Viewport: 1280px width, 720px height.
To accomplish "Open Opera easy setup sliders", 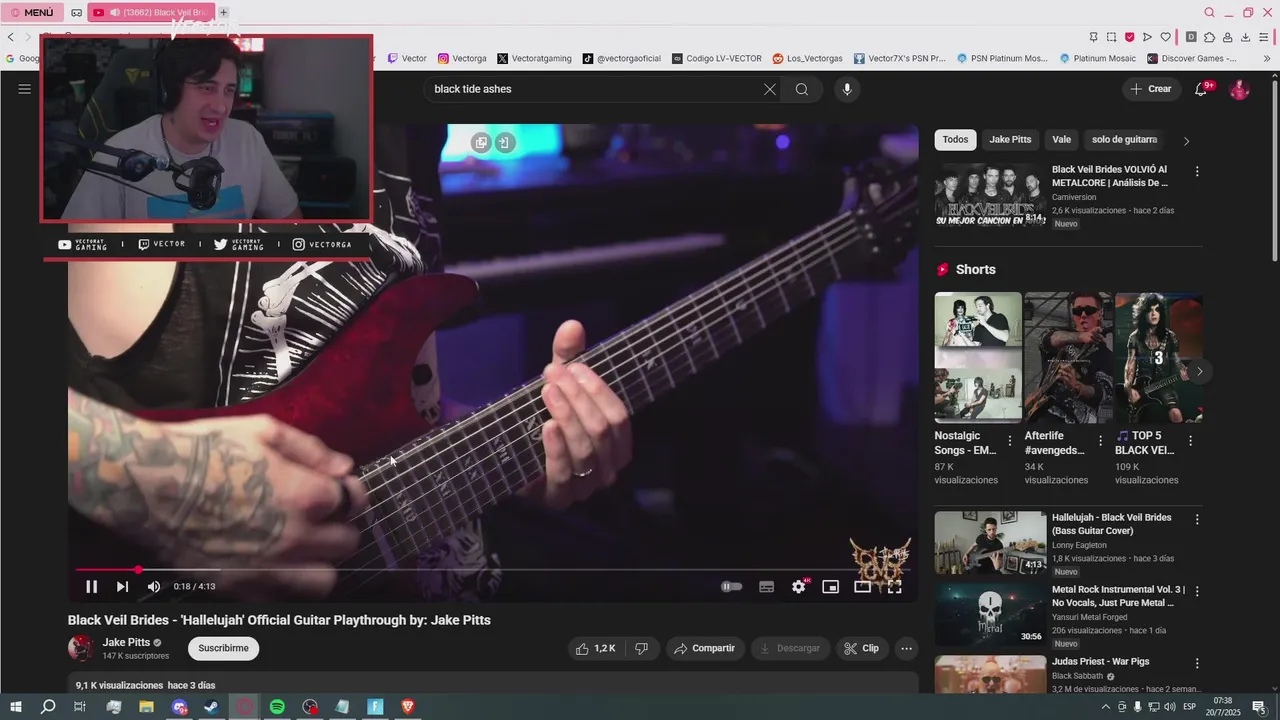I will (x=1264, y=37).
